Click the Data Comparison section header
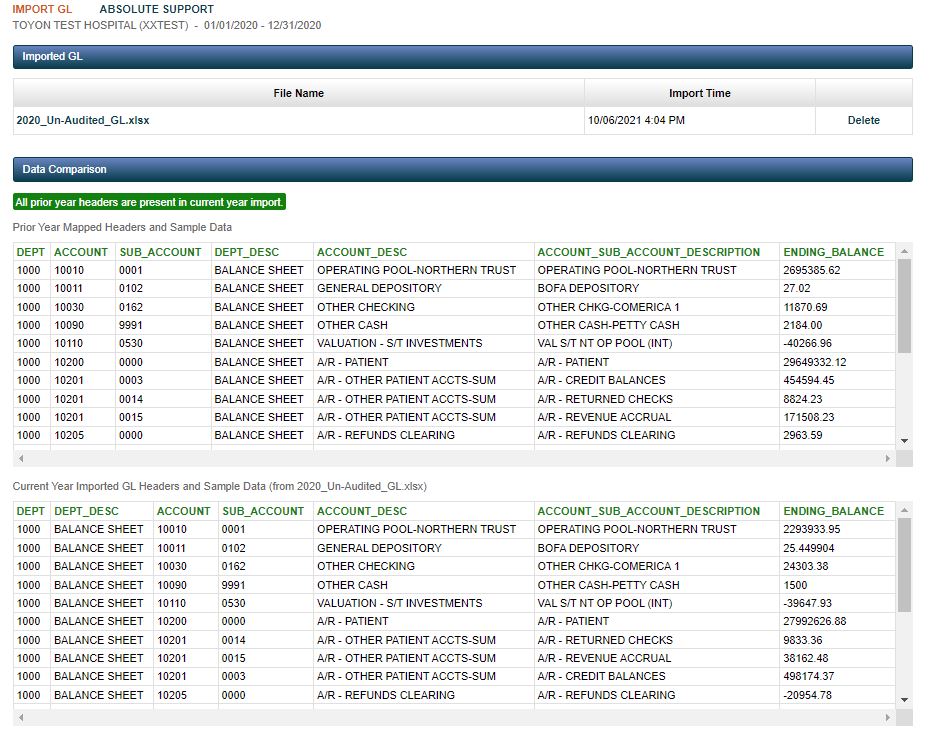Screen dimensions: 948x738 463,169
